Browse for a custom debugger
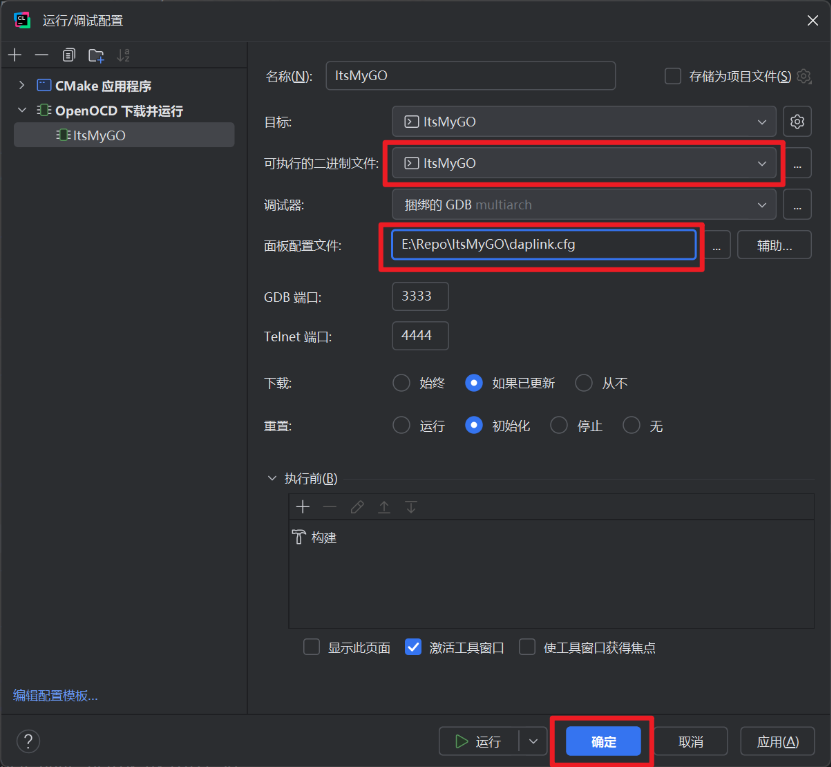This screenshot has width=831, height=767. (x=797, y=205)
